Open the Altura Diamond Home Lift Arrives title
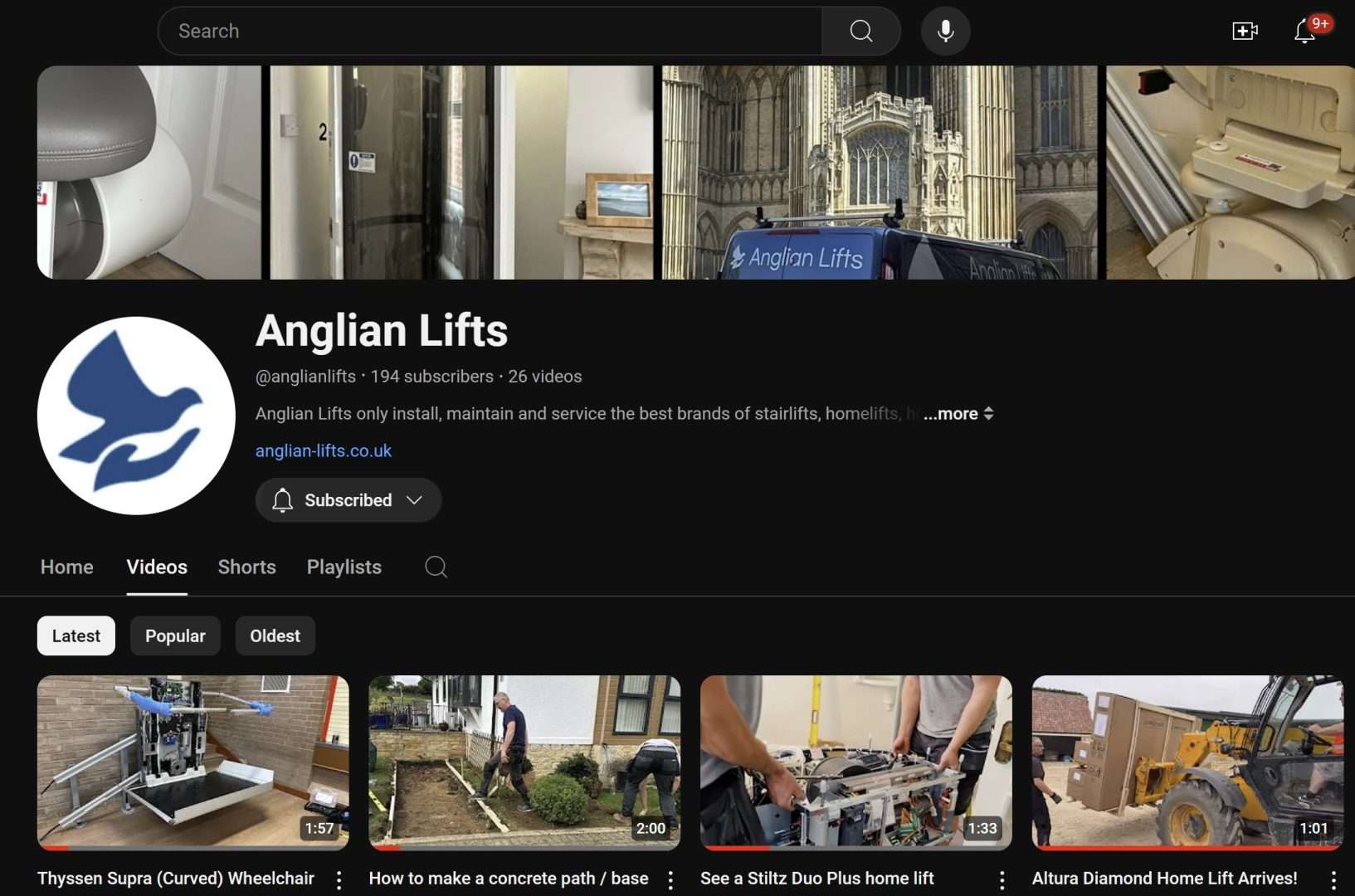 (x=1164, y=879)
